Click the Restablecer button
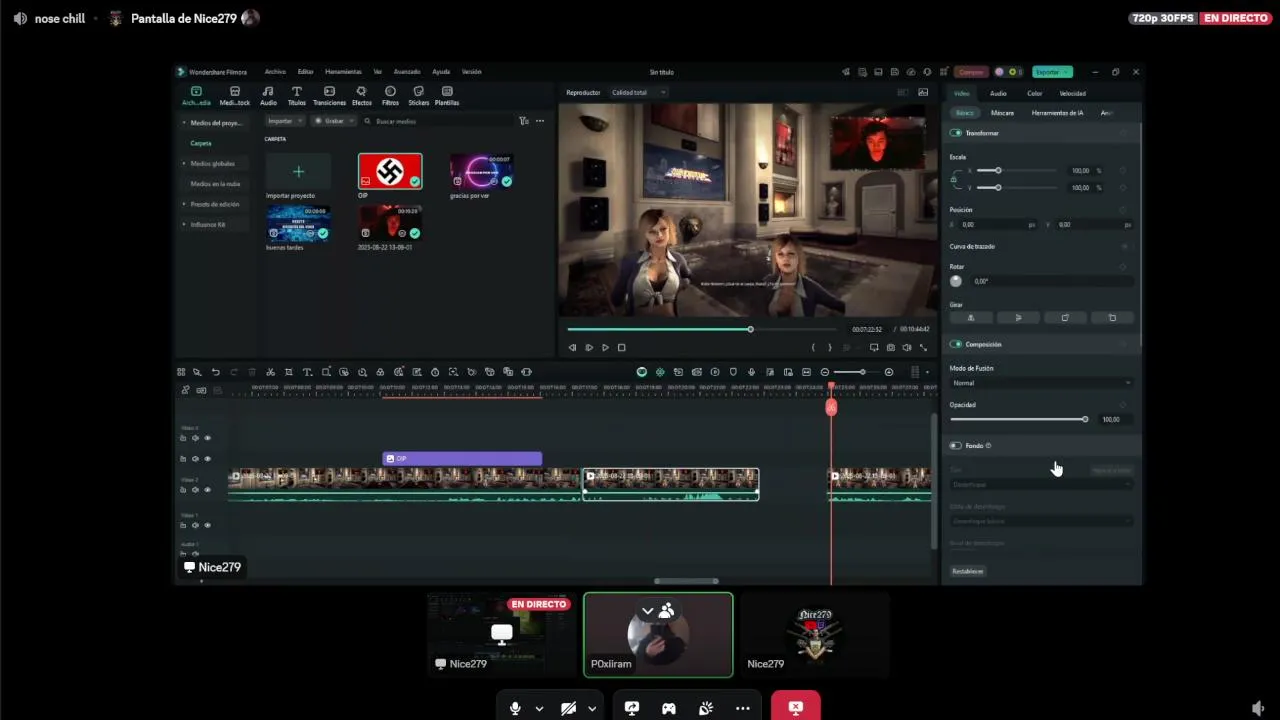The image size is (1280, 720). [x=968, y=571]
